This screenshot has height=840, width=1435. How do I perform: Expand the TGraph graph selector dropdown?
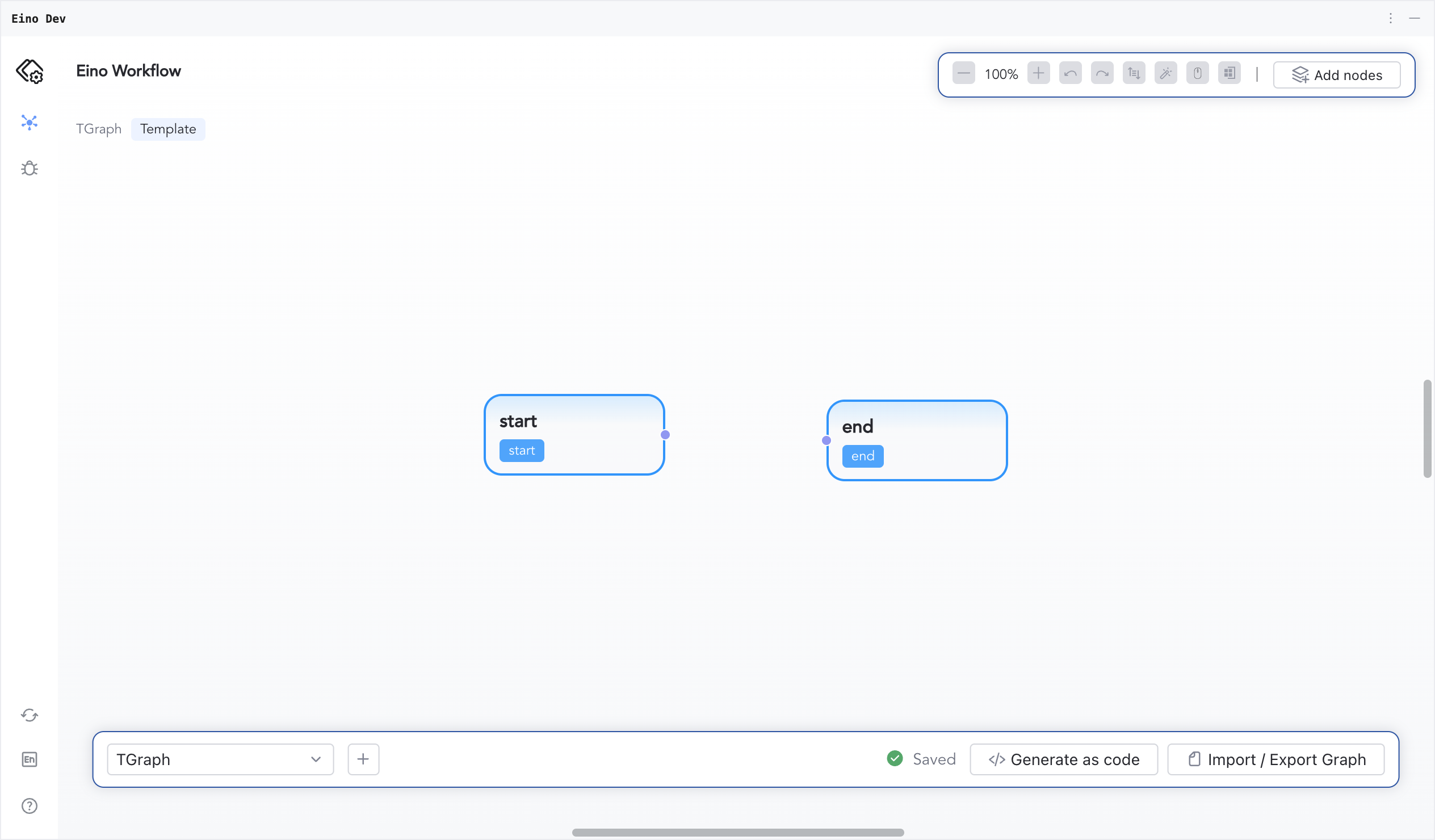(x=220, y=760)
